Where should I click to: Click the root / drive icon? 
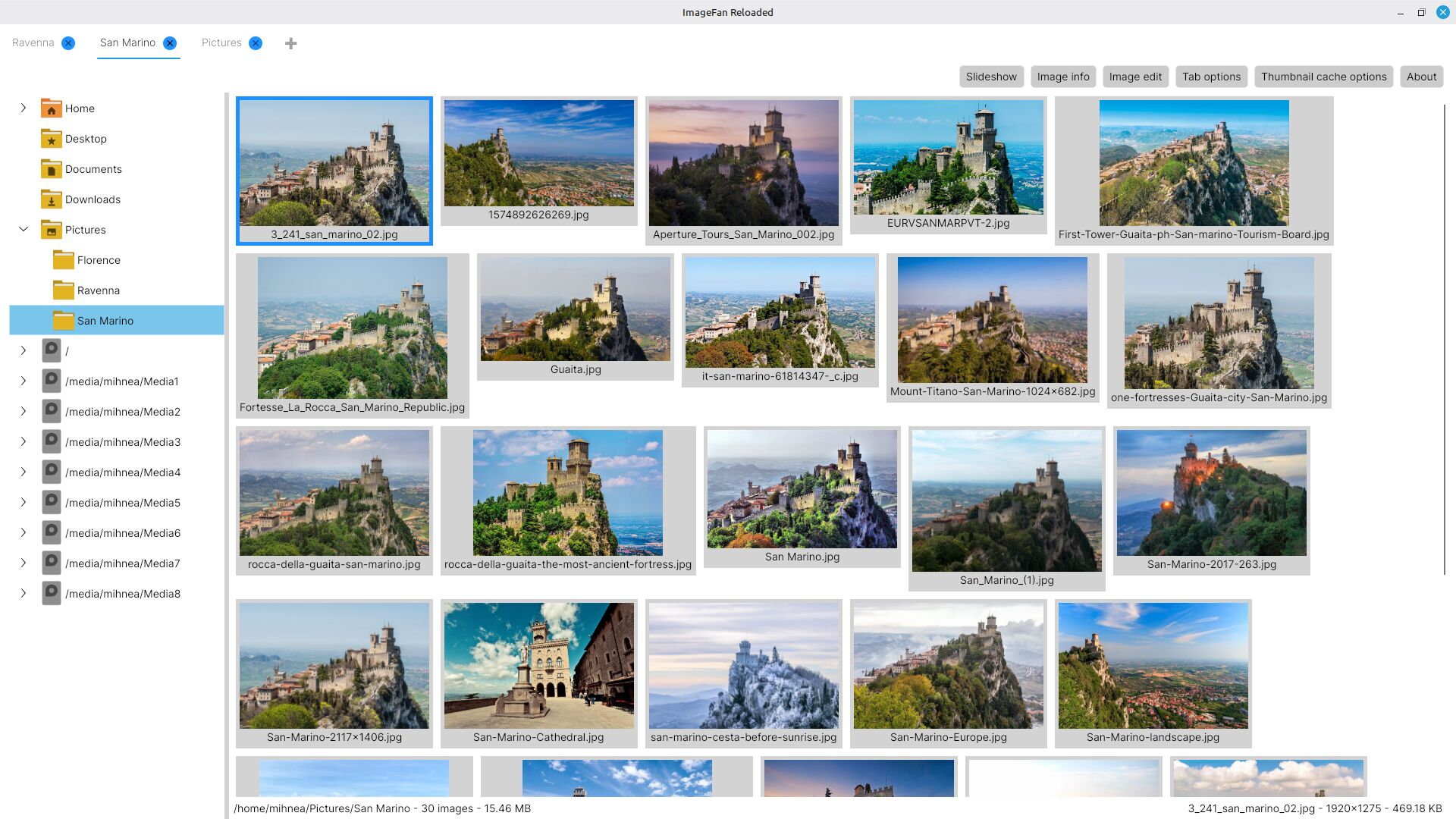[51, 350]
